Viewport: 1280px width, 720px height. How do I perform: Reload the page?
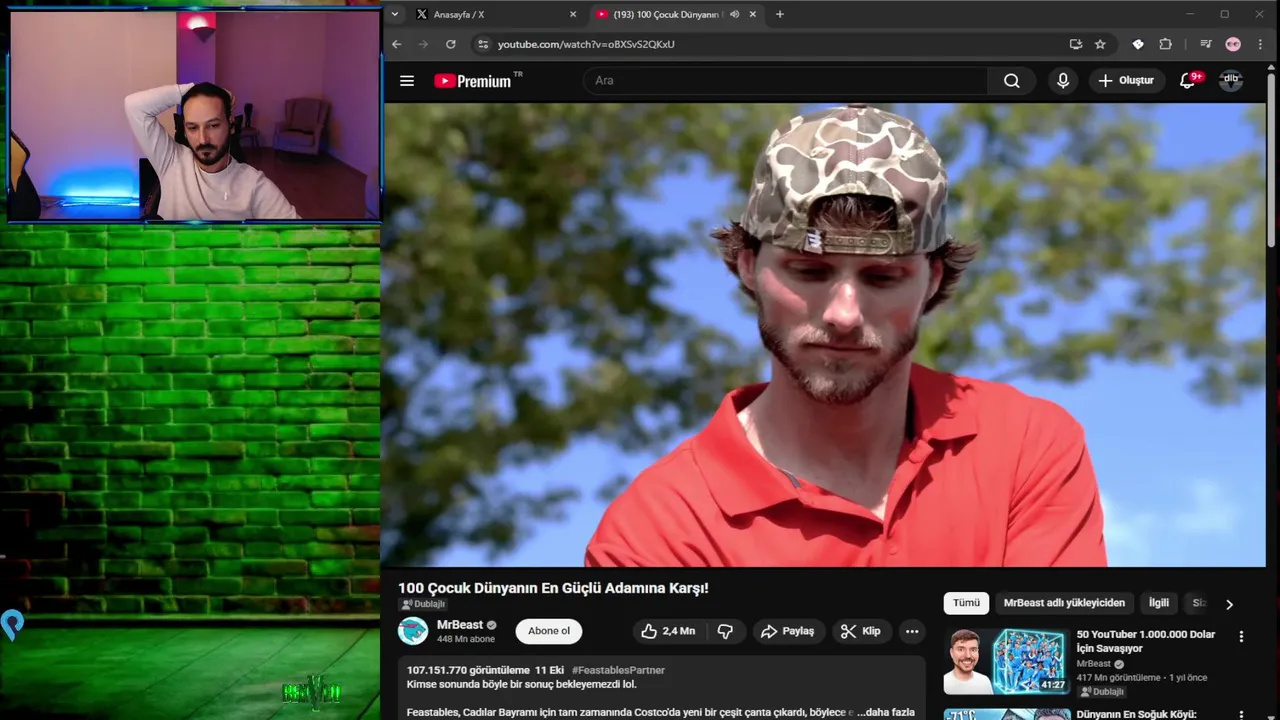451,44
